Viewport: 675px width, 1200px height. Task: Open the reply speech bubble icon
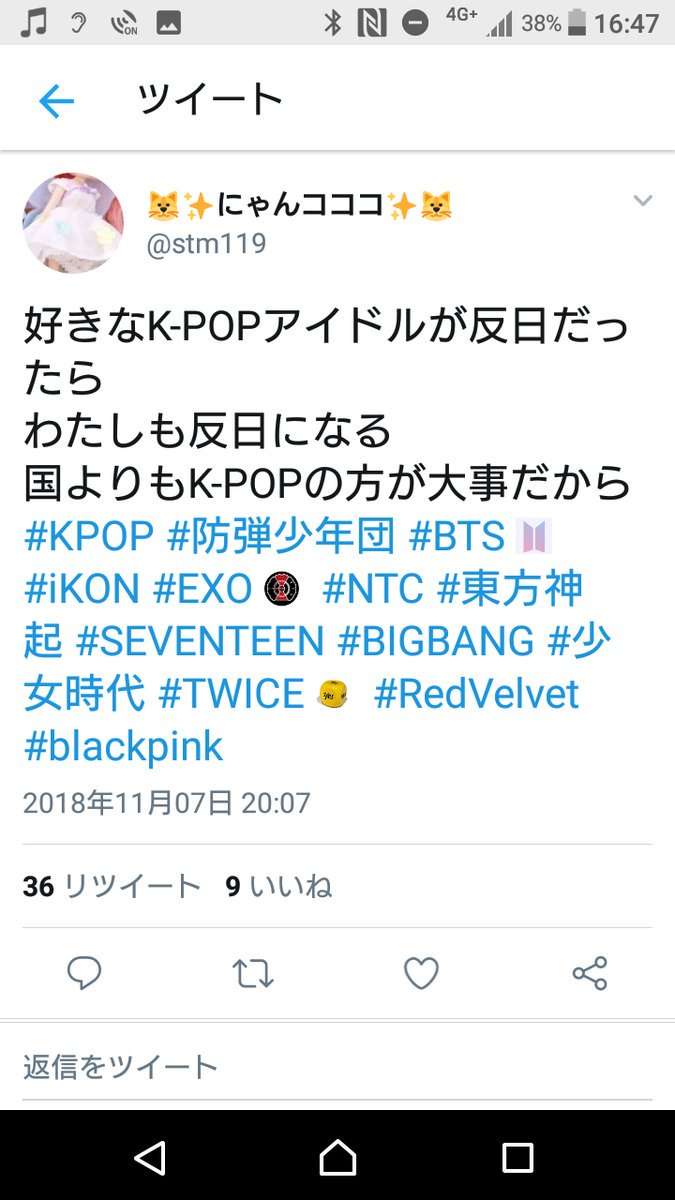(84, 973)
